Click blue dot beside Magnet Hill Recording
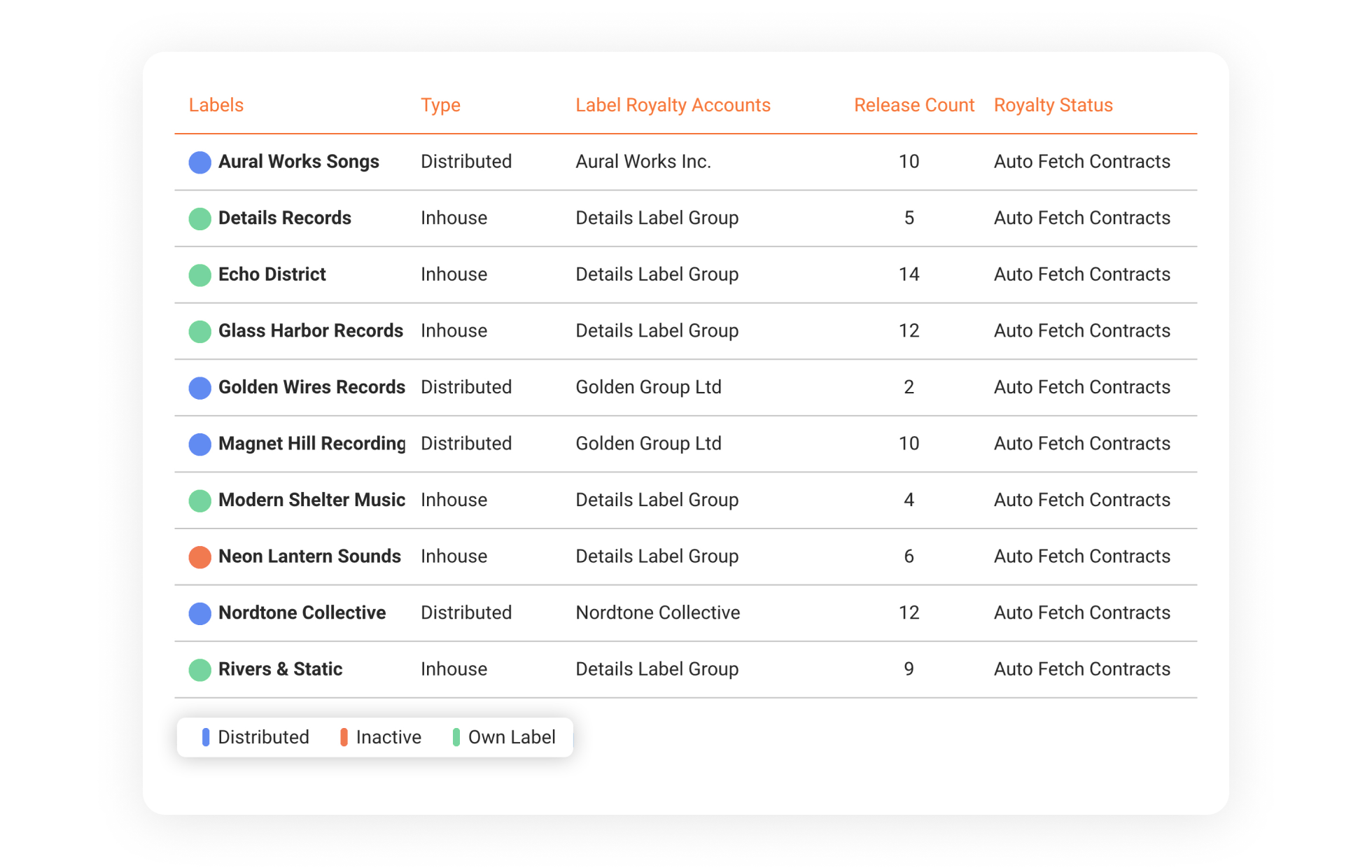Image resolution: width=1372 pixels, height=868 pixels. coord(199,444)
